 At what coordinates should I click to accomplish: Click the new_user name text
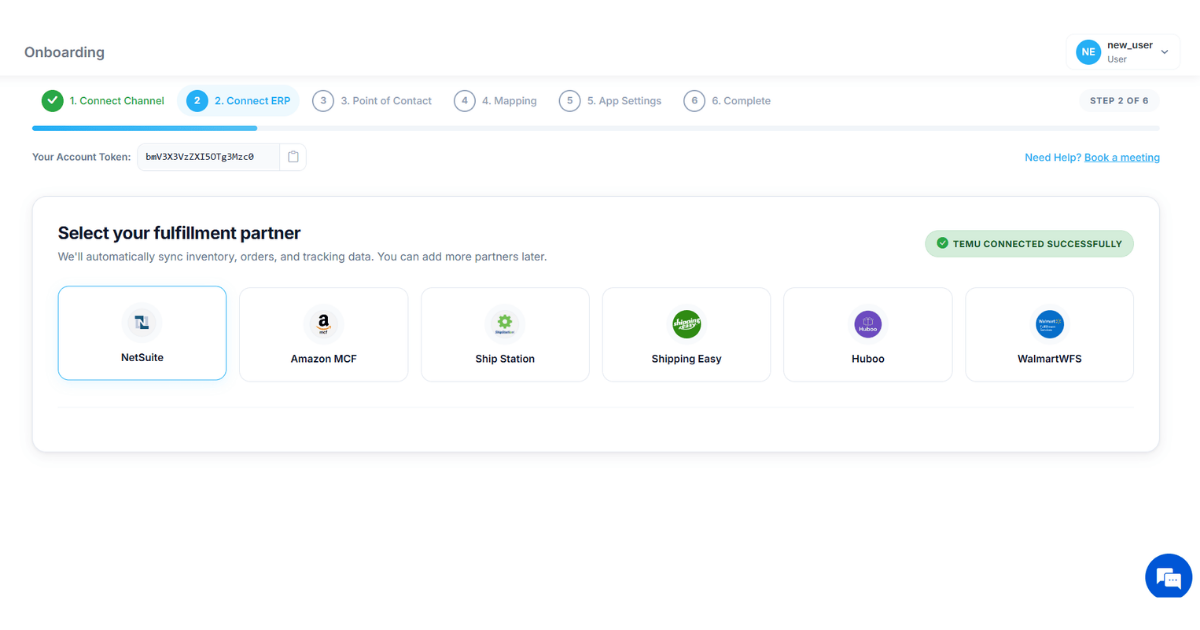1130,45
